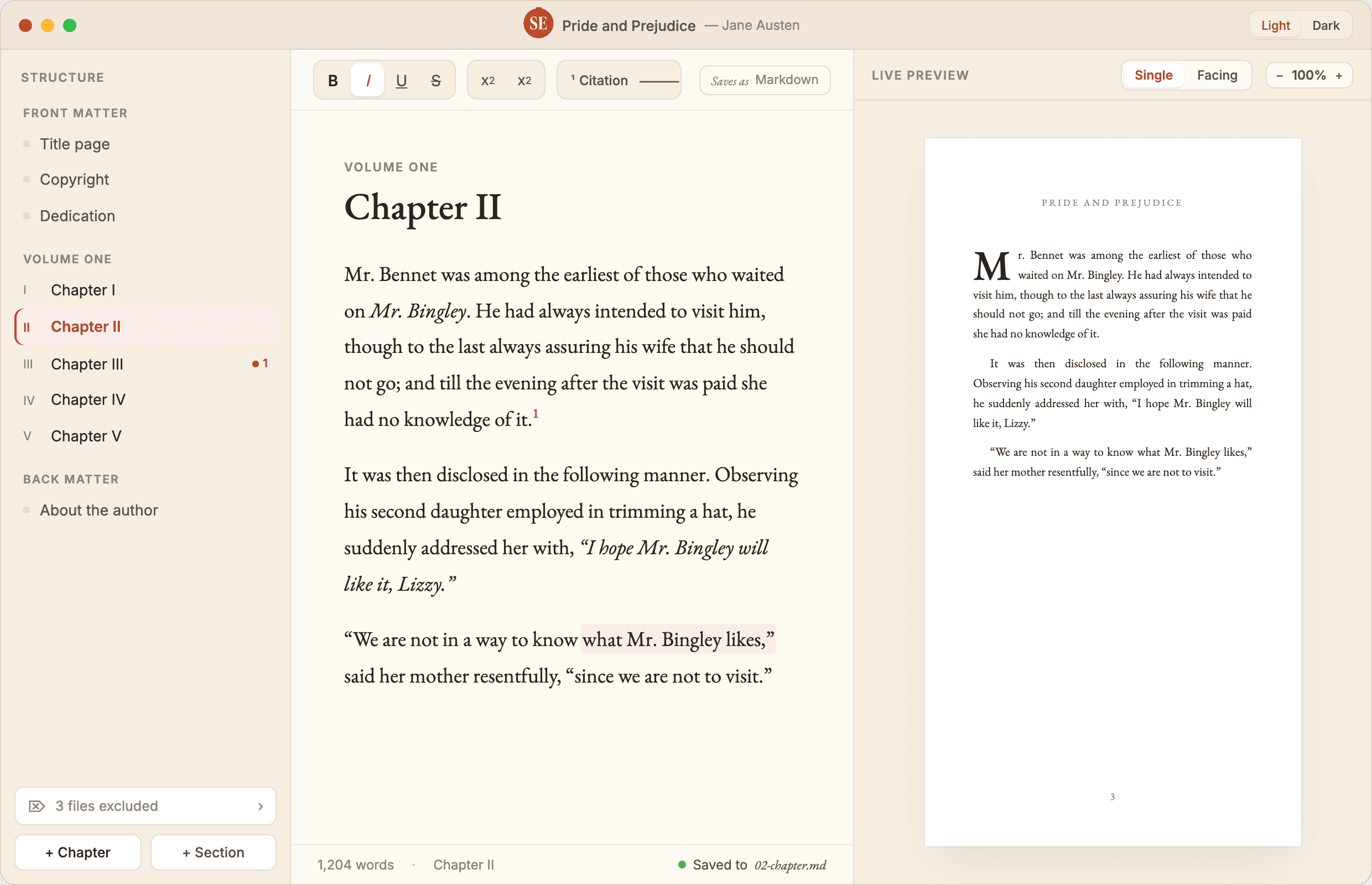Click the green saved status dot
This screenshot has width=1372, height=885.
click(682, 865)
